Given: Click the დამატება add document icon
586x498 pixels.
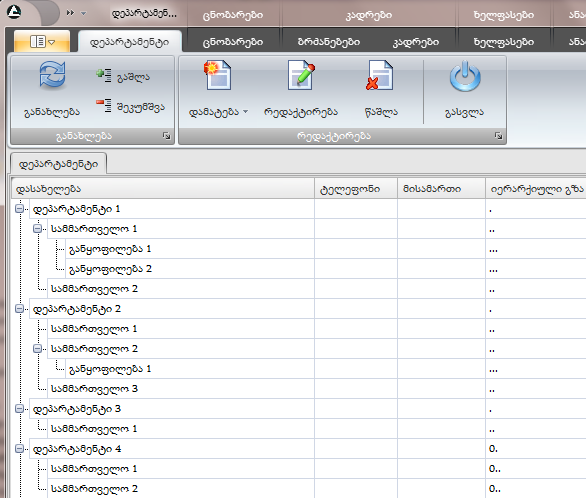Looking at the screenshot, I should [x=218, y=75].
